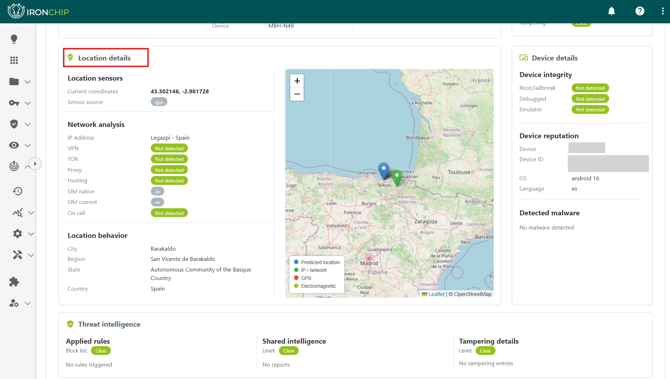
Task: Click the SIM native es badge
Action: pyautogui.click(x=157, y=191)
